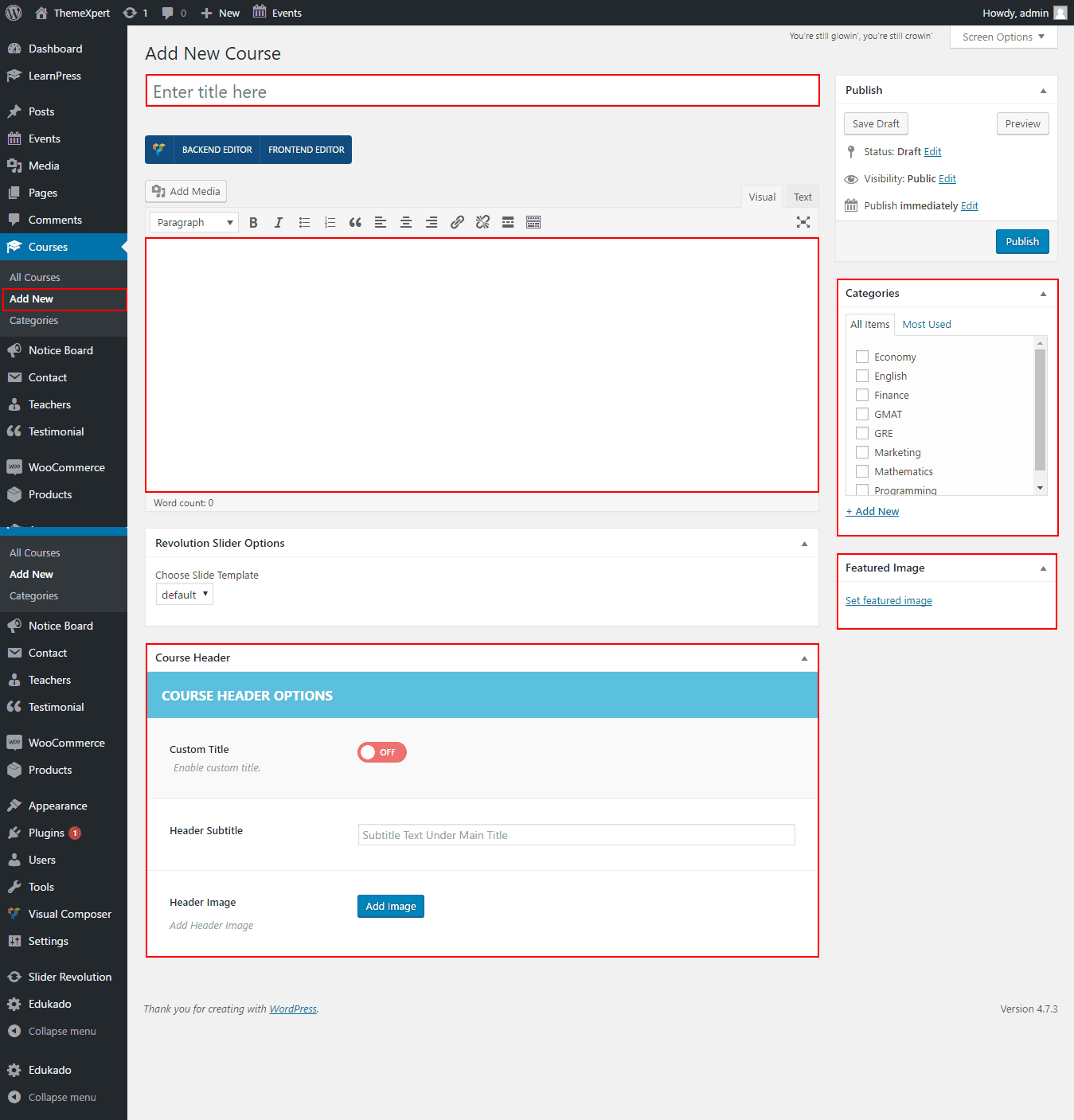Expand the Screen Options panel
The width and height of the screenshot is (1074, 1120).
[x=1003, y=37]
